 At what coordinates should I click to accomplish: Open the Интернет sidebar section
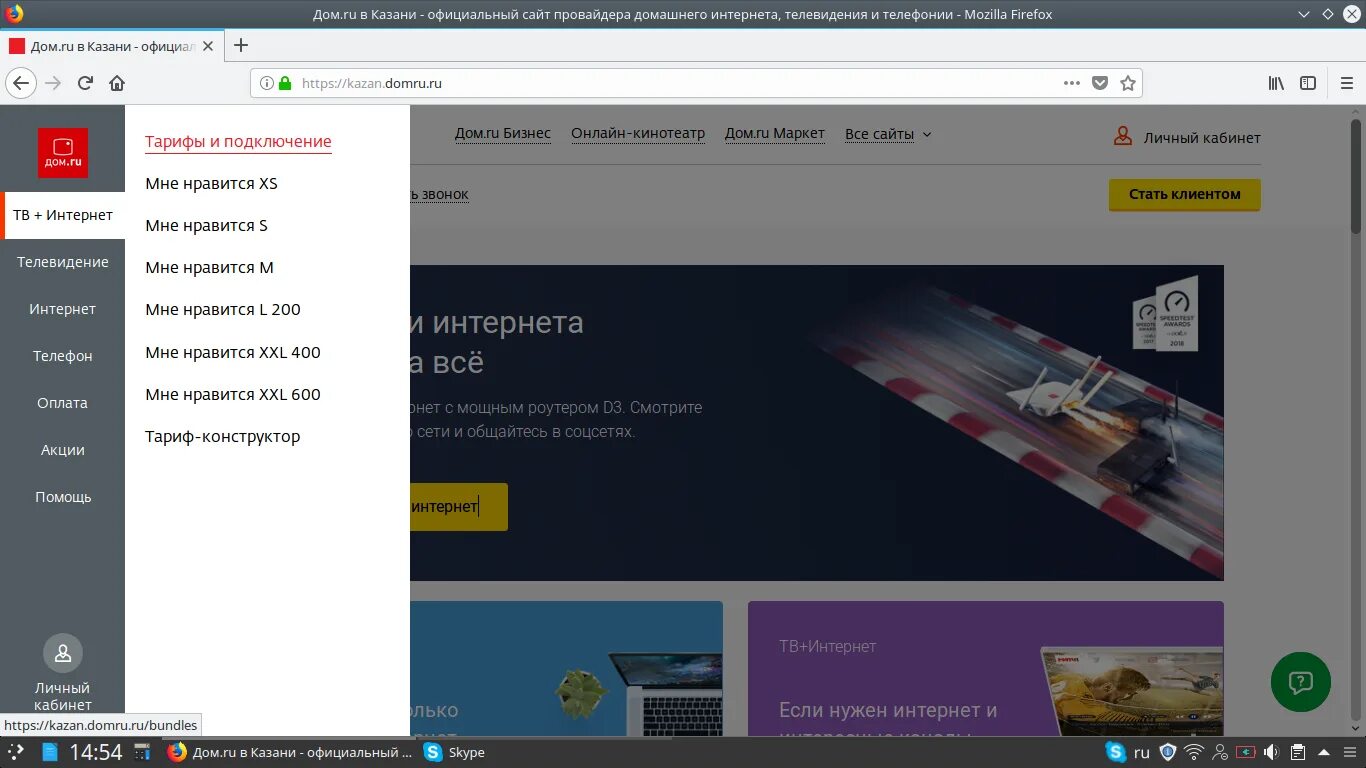(63, 309)
